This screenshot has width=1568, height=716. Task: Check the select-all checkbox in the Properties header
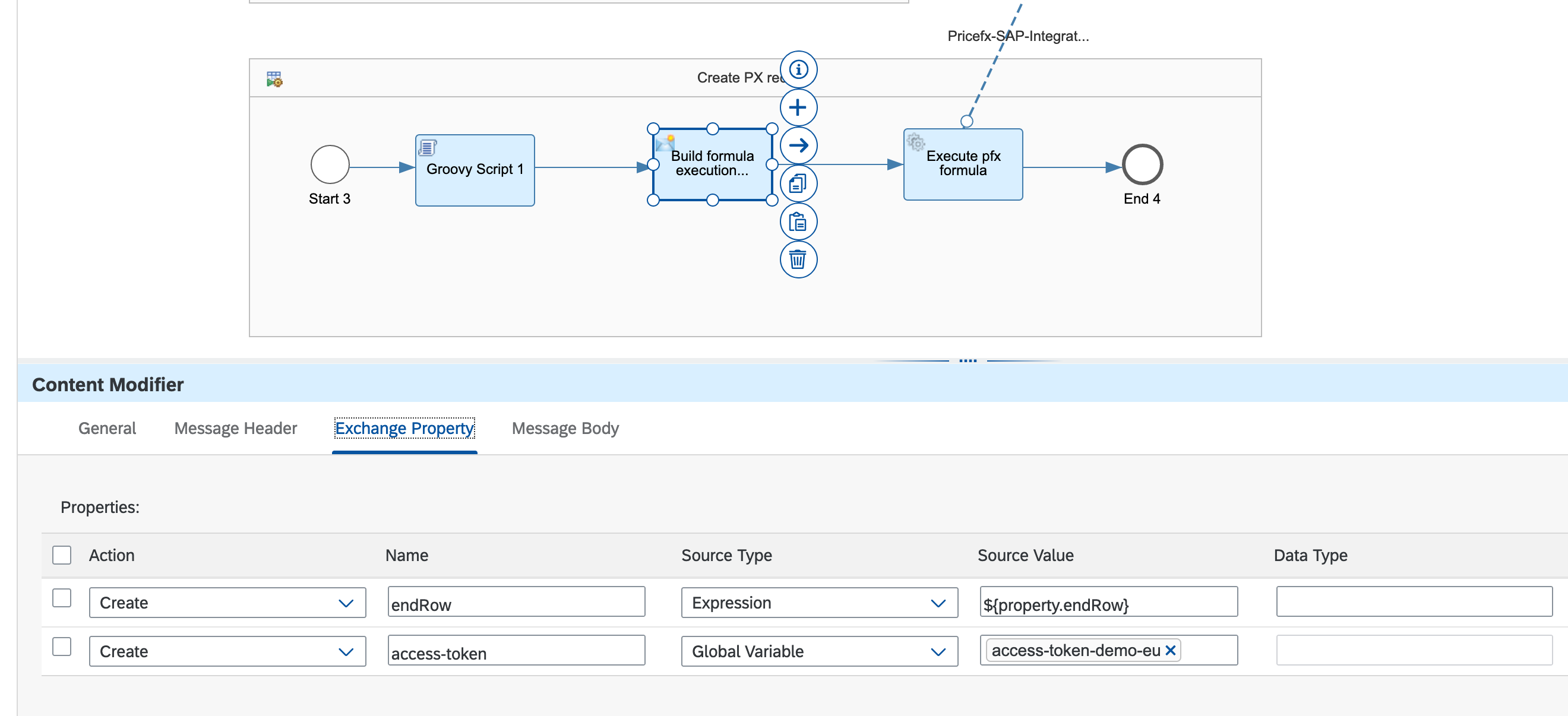coord(62,555)
